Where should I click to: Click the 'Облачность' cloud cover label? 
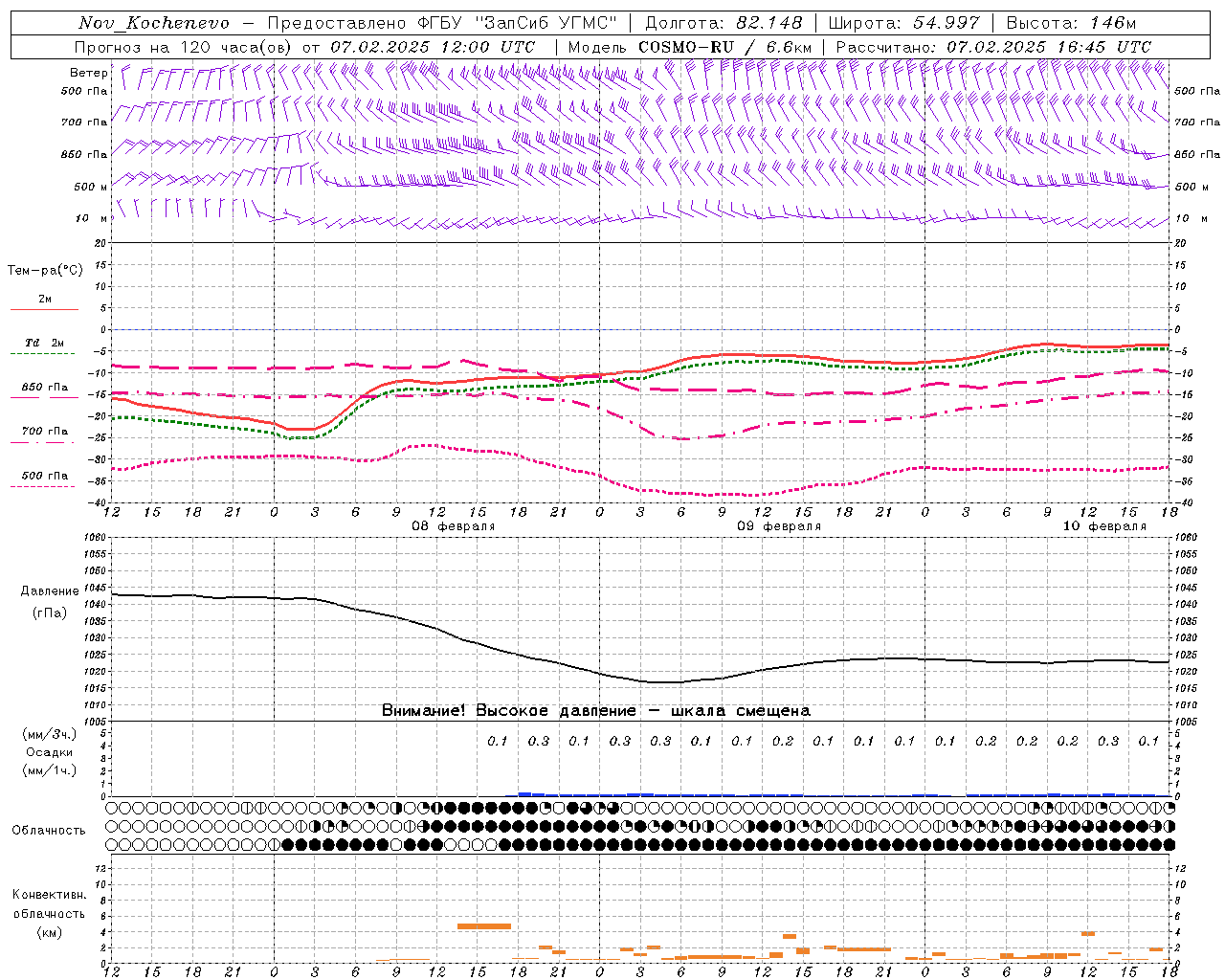(49, 831)
